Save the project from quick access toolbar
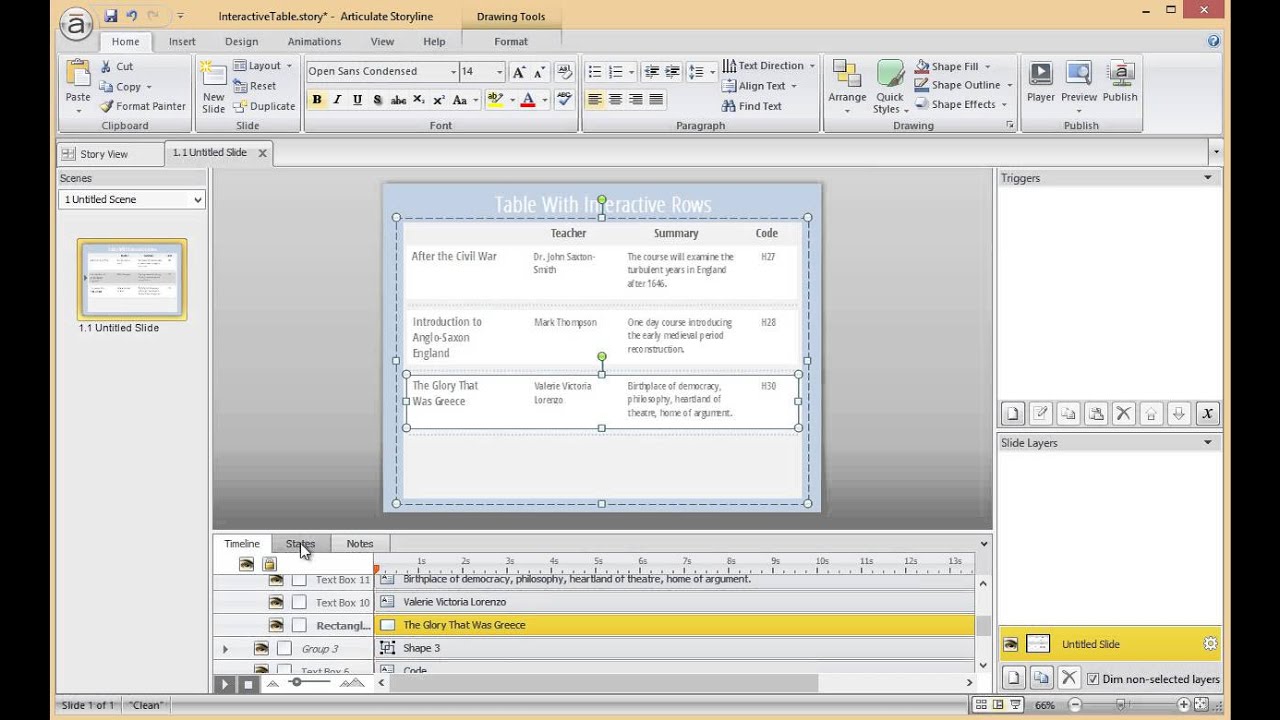1280x720 pixels. 111,16
